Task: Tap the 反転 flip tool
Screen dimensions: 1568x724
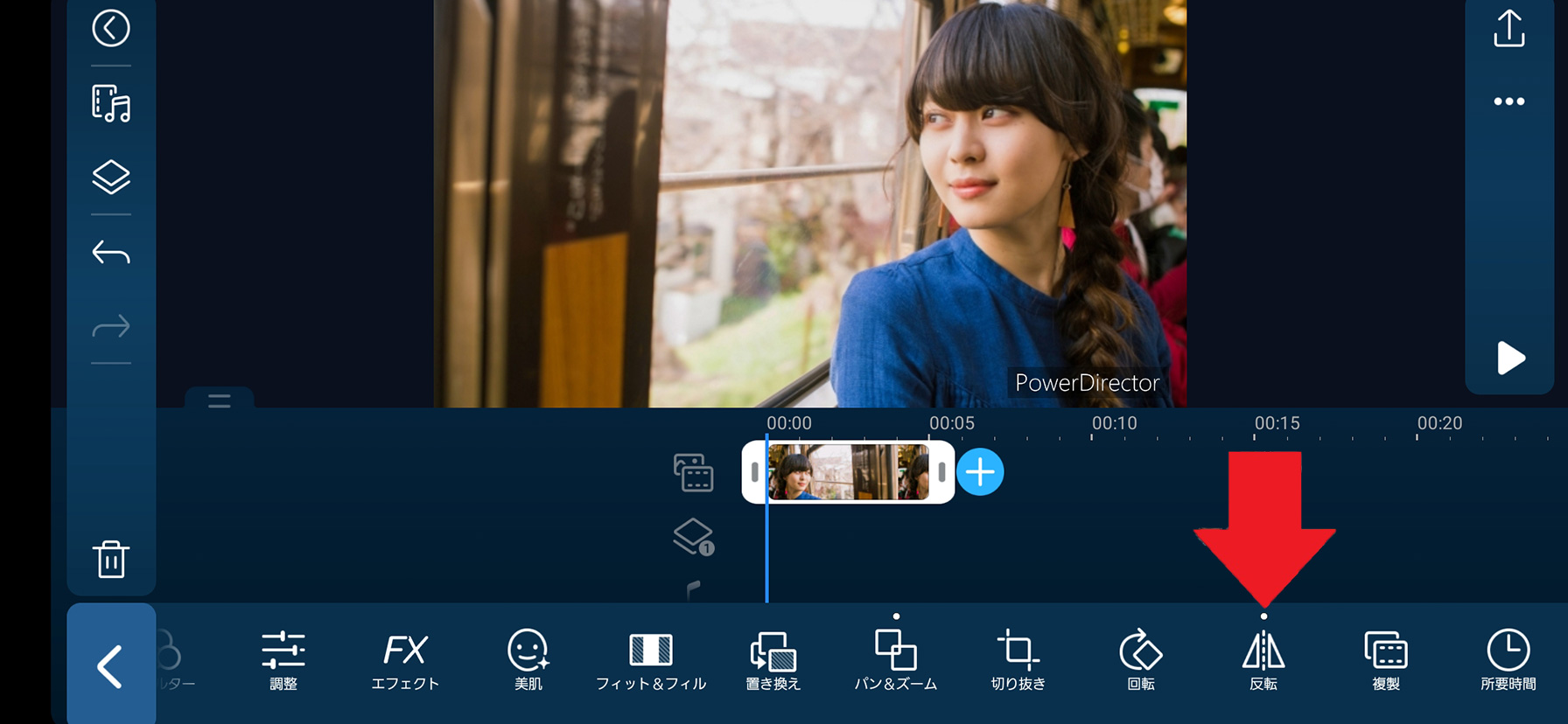Action: [1263, 661]
